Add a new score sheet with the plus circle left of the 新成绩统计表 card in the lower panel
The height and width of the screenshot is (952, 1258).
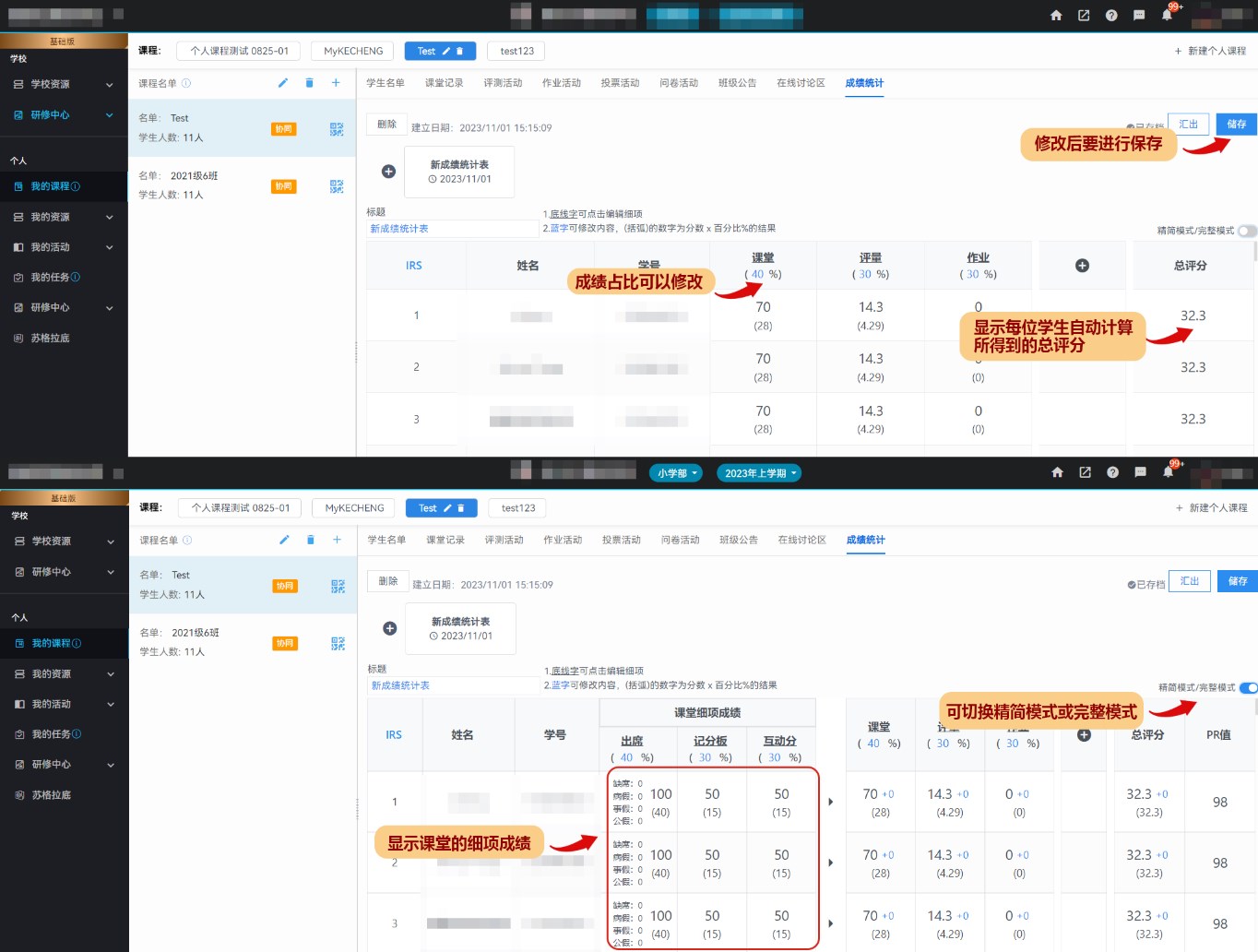(x=390, y=628)
